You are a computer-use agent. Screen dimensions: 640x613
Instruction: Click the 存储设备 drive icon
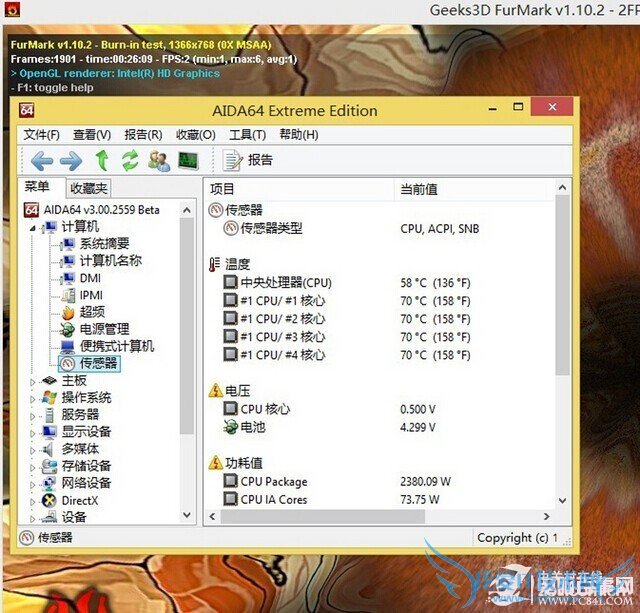49,466
